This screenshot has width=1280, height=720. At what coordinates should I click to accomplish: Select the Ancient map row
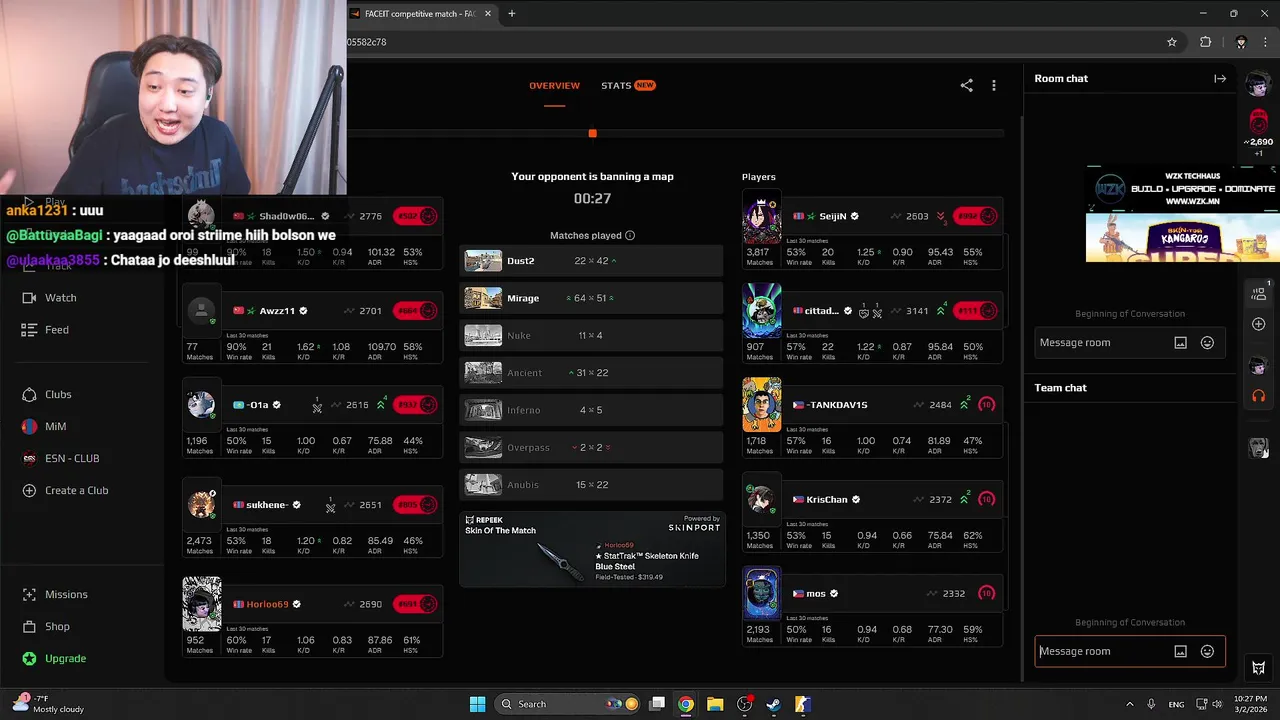pos(591,373)
